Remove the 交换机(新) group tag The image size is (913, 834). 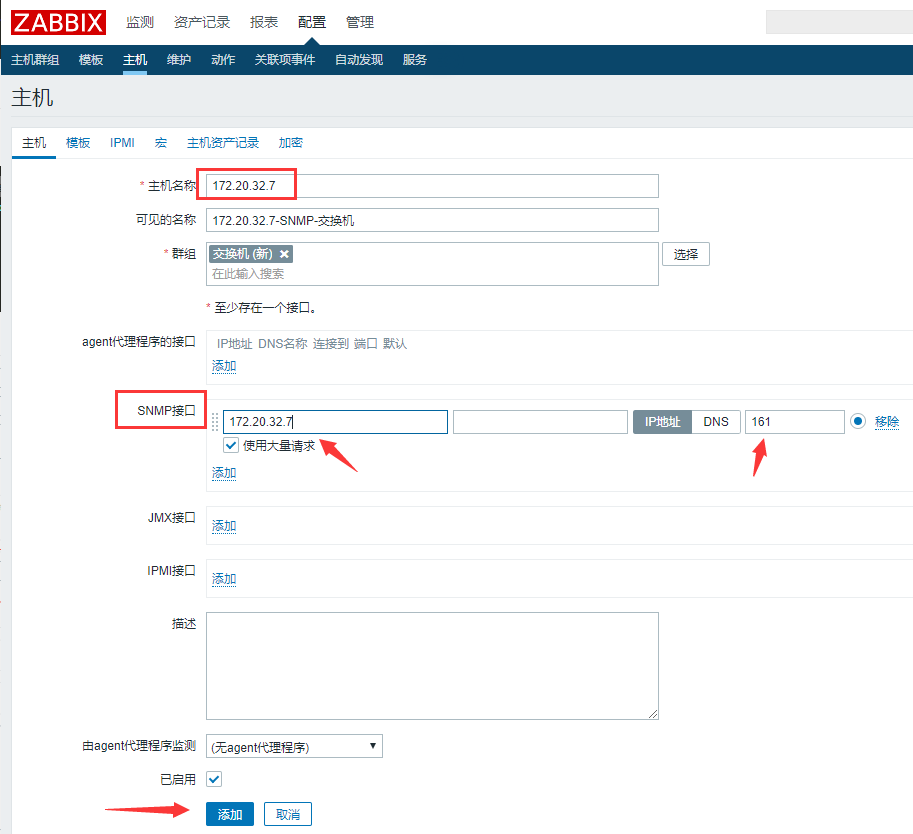pos(284,254)
